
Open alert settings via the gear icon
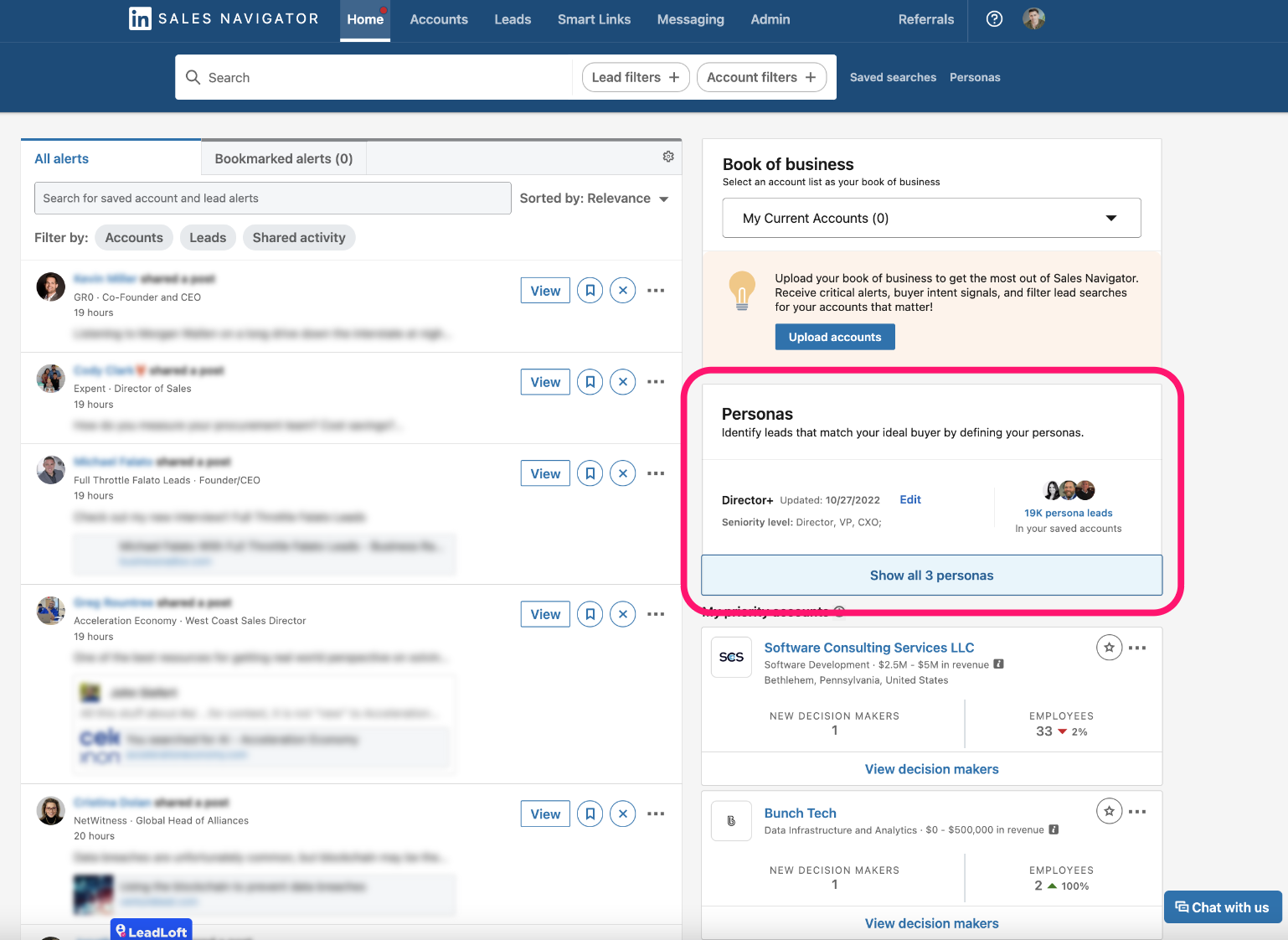point(668,156)
